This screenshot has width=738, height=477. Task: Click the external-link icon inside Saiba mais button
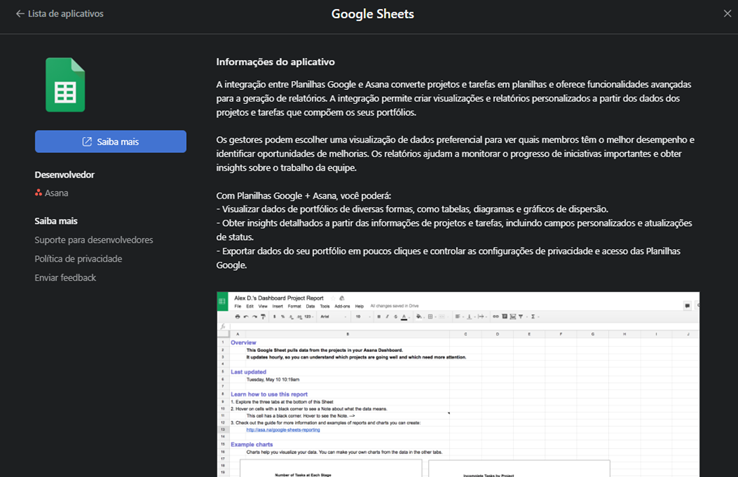(x=87, y=142)
